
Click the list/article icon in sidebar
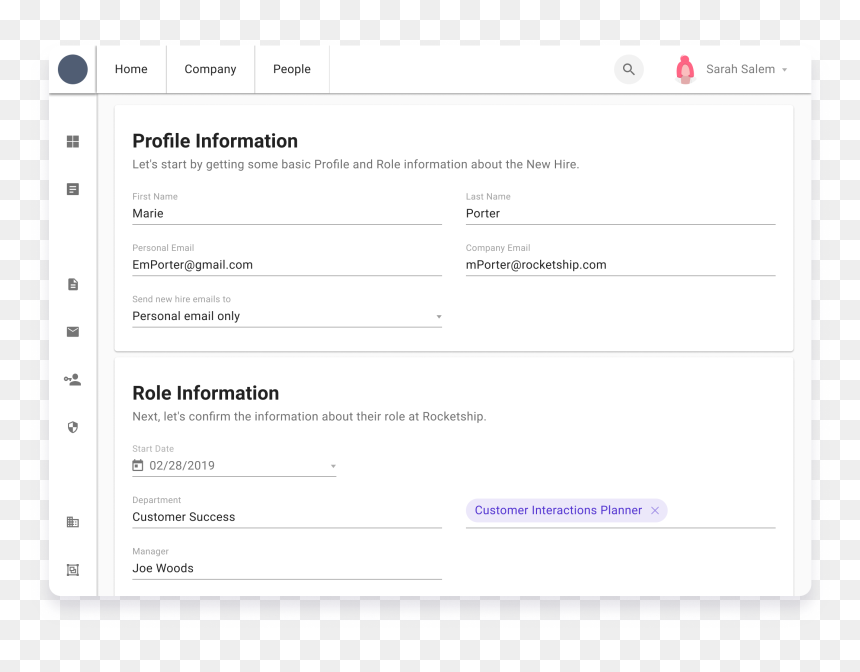(x=72, y=189)
